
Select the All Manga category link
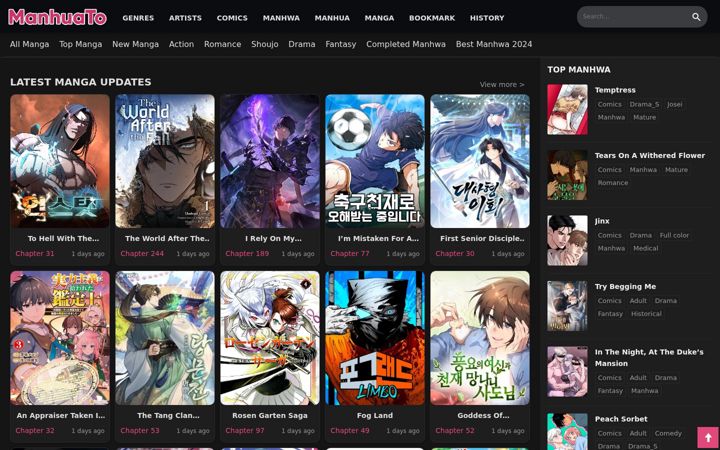pyautogui.click(x=29, y=44)
